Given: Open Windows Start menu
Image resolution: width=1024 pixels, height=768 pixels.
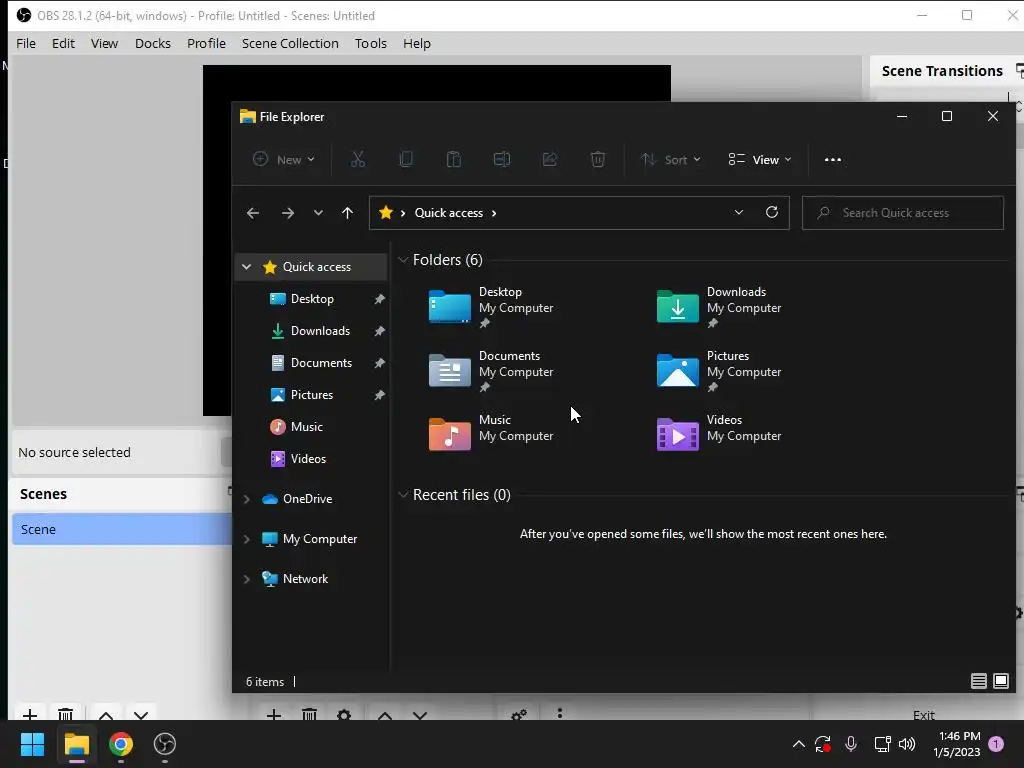Looking at the screenshot, I should point(32,744).
